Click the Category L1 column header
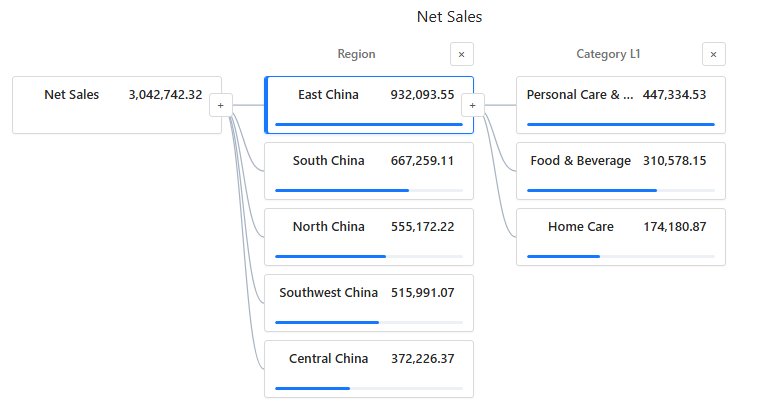The image size is (760, 415). coord(608,54)
